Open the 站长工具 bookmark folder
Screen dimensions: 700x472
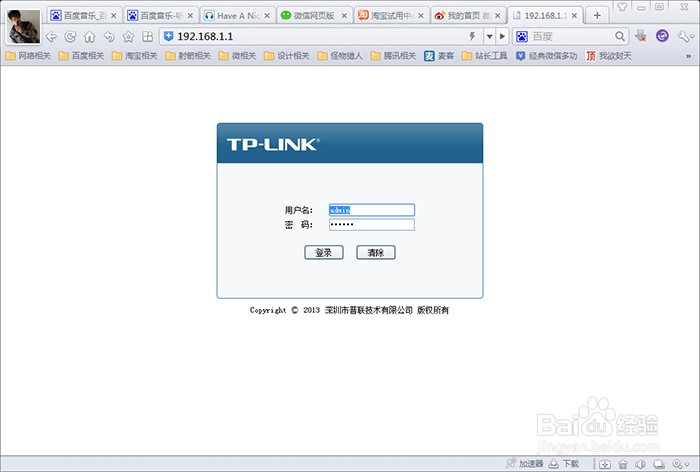[x=485, y=56]
